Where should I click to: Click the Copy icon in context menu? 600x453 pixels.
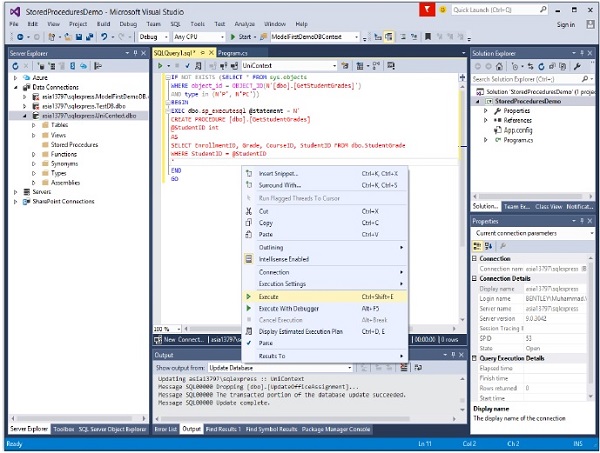click(250, 223)
